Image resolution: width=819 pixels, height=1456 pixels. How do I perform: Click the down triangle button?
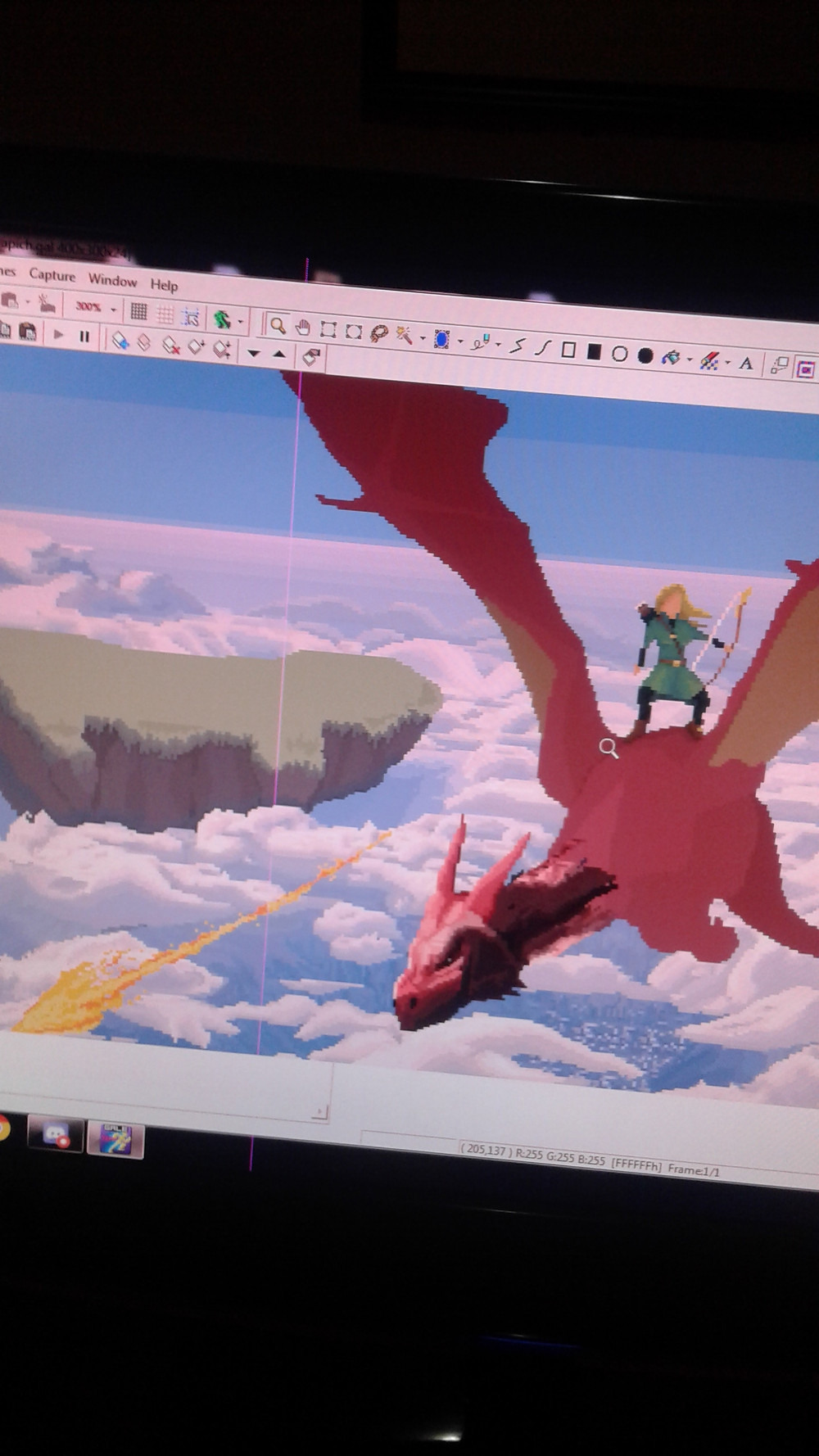tap(254, 353)
